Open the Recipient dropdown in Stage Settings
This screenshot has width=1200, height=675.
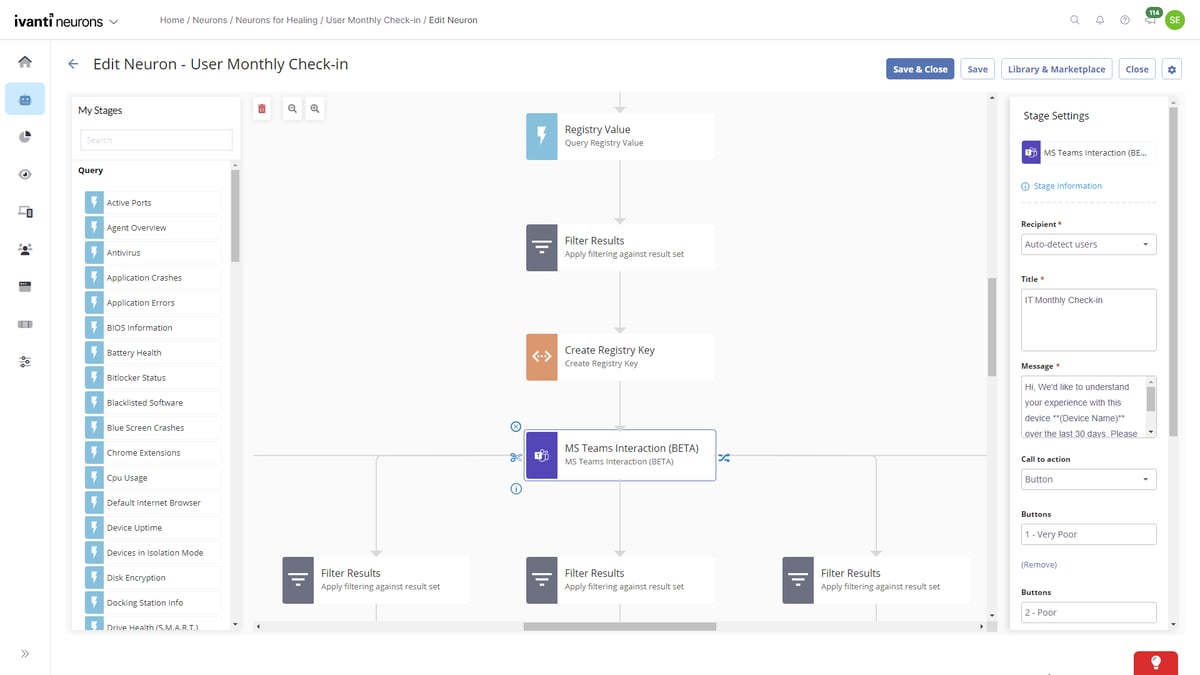1088,243
